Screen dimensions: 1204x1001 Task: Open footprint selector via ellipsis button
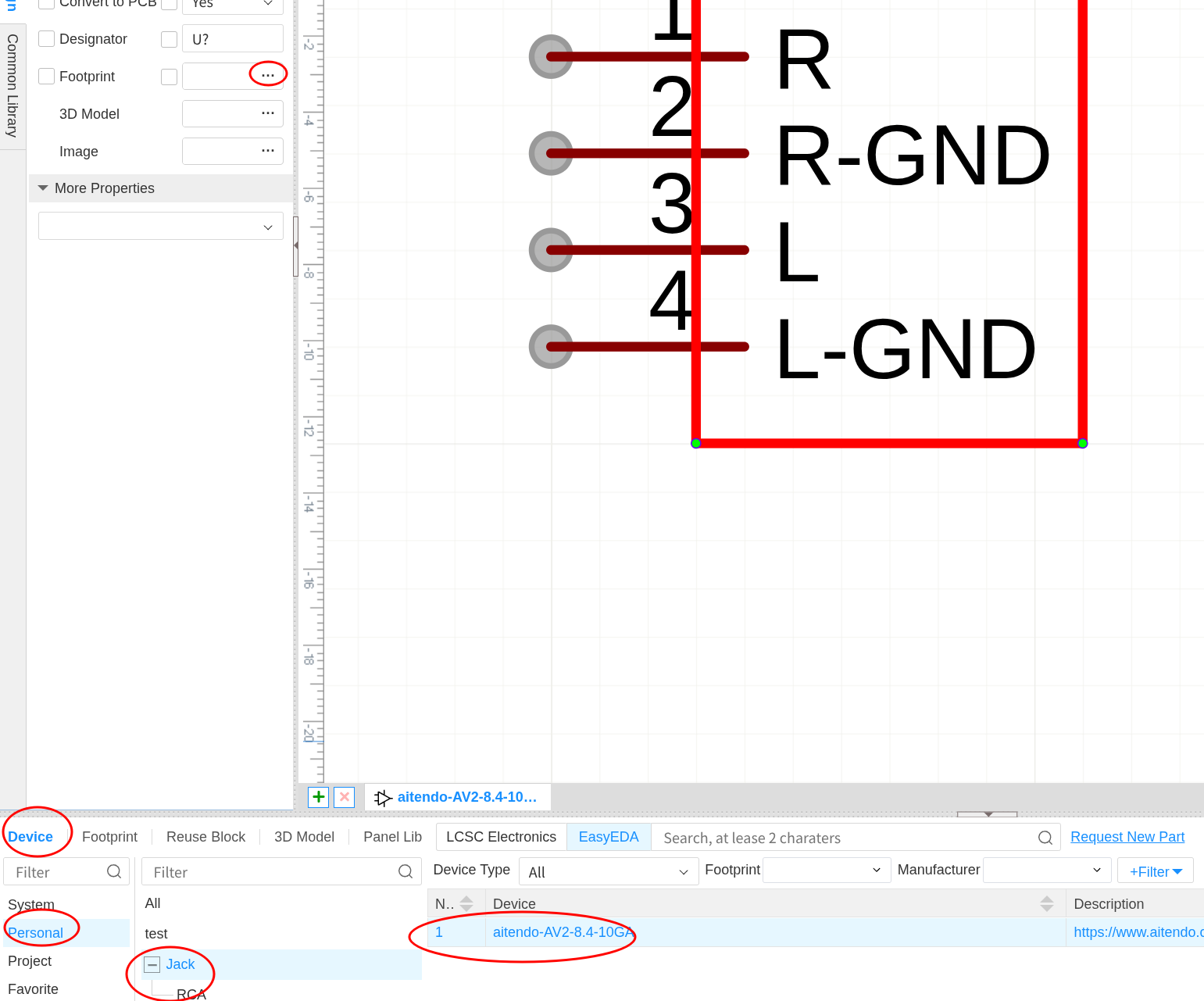tap(268, 76)
